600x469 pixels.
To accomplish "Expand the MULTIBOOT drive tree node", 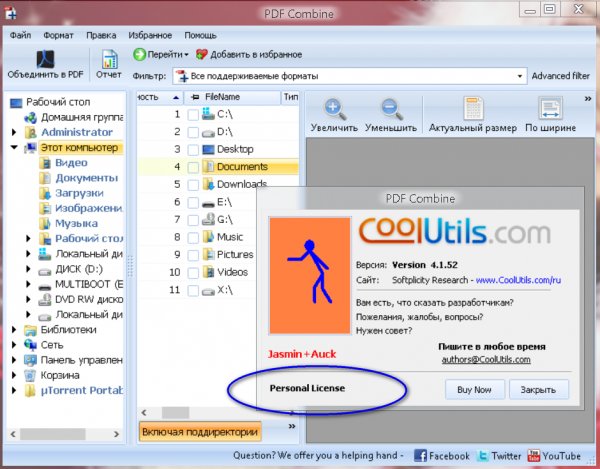I will coord(28,284).
